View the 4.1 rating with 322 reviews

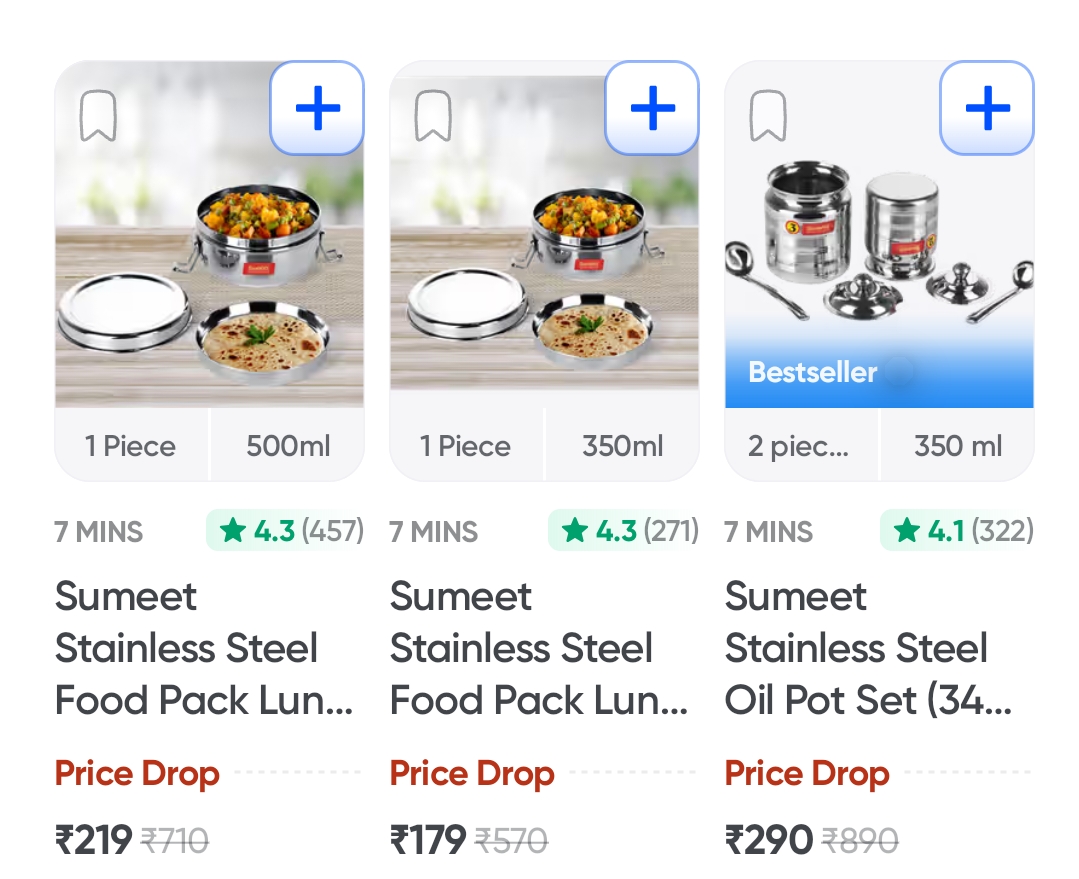coord(958,530)
